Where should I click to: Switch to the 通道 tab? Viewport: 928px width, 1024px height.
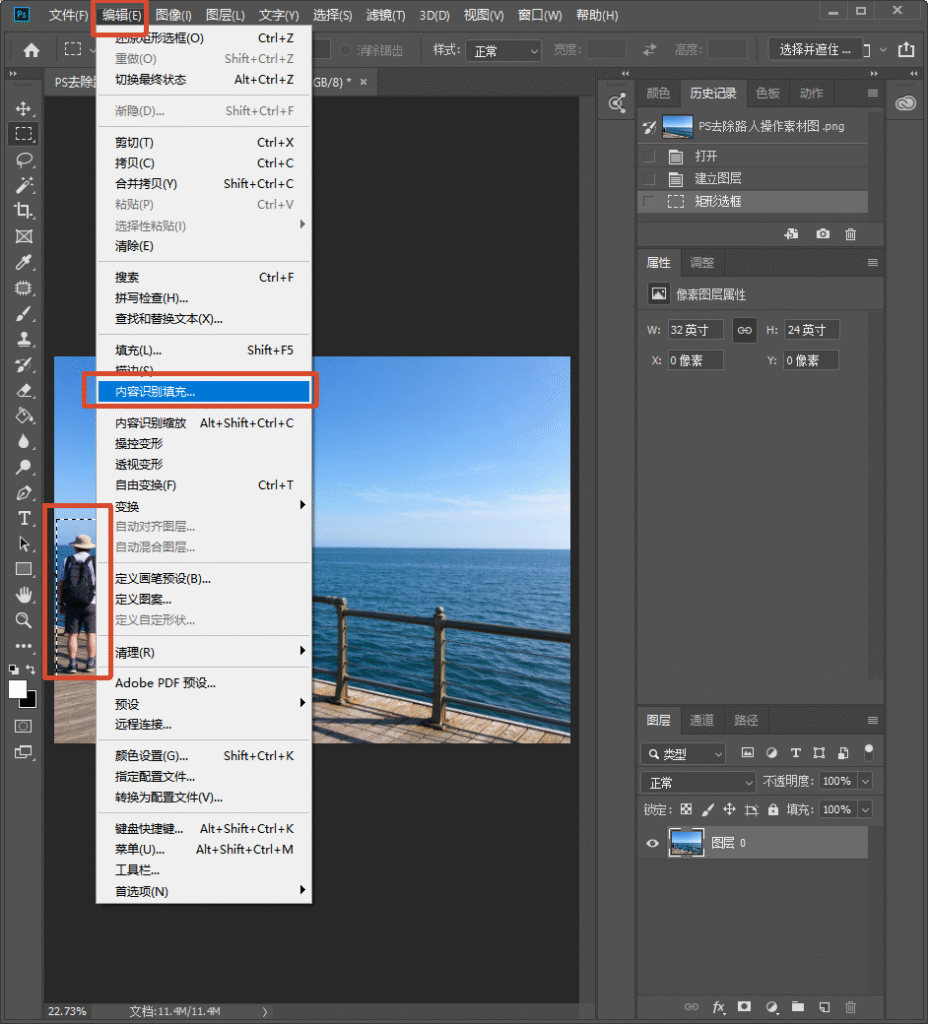702,720
